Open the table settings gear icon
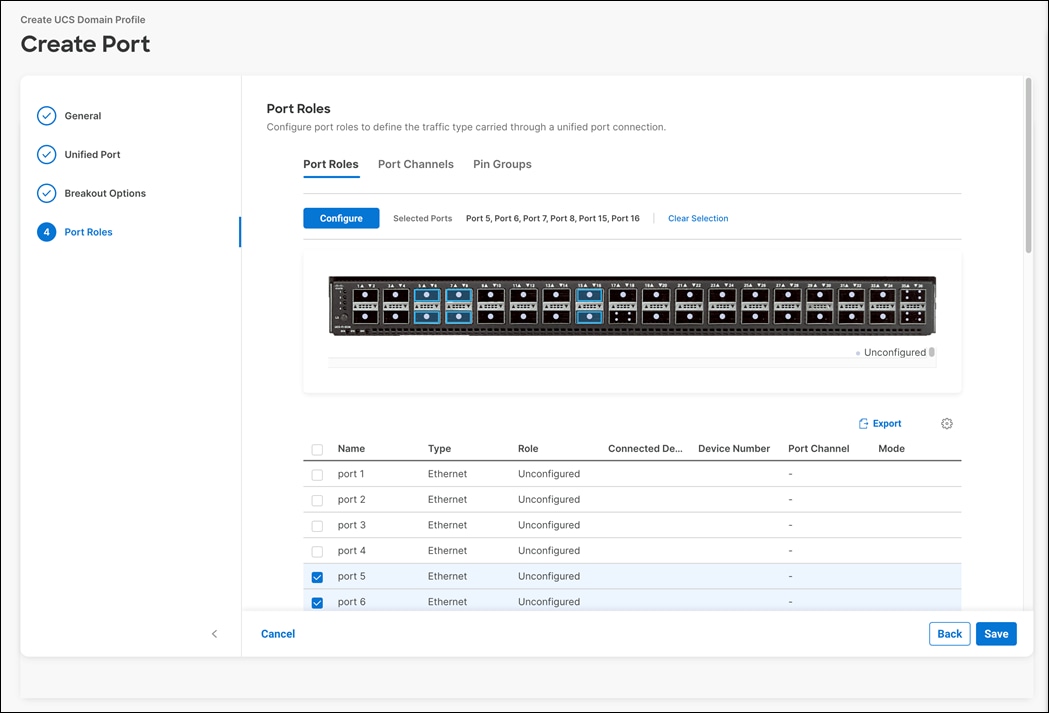 [946, 423]
